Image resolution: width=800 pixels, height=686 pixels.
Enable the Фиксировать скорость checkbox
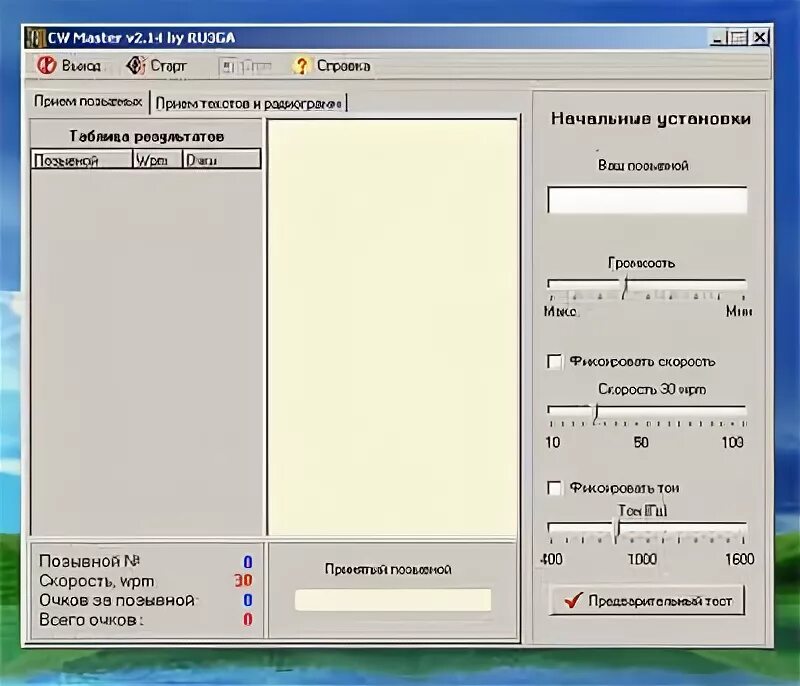tap(555, 362)
